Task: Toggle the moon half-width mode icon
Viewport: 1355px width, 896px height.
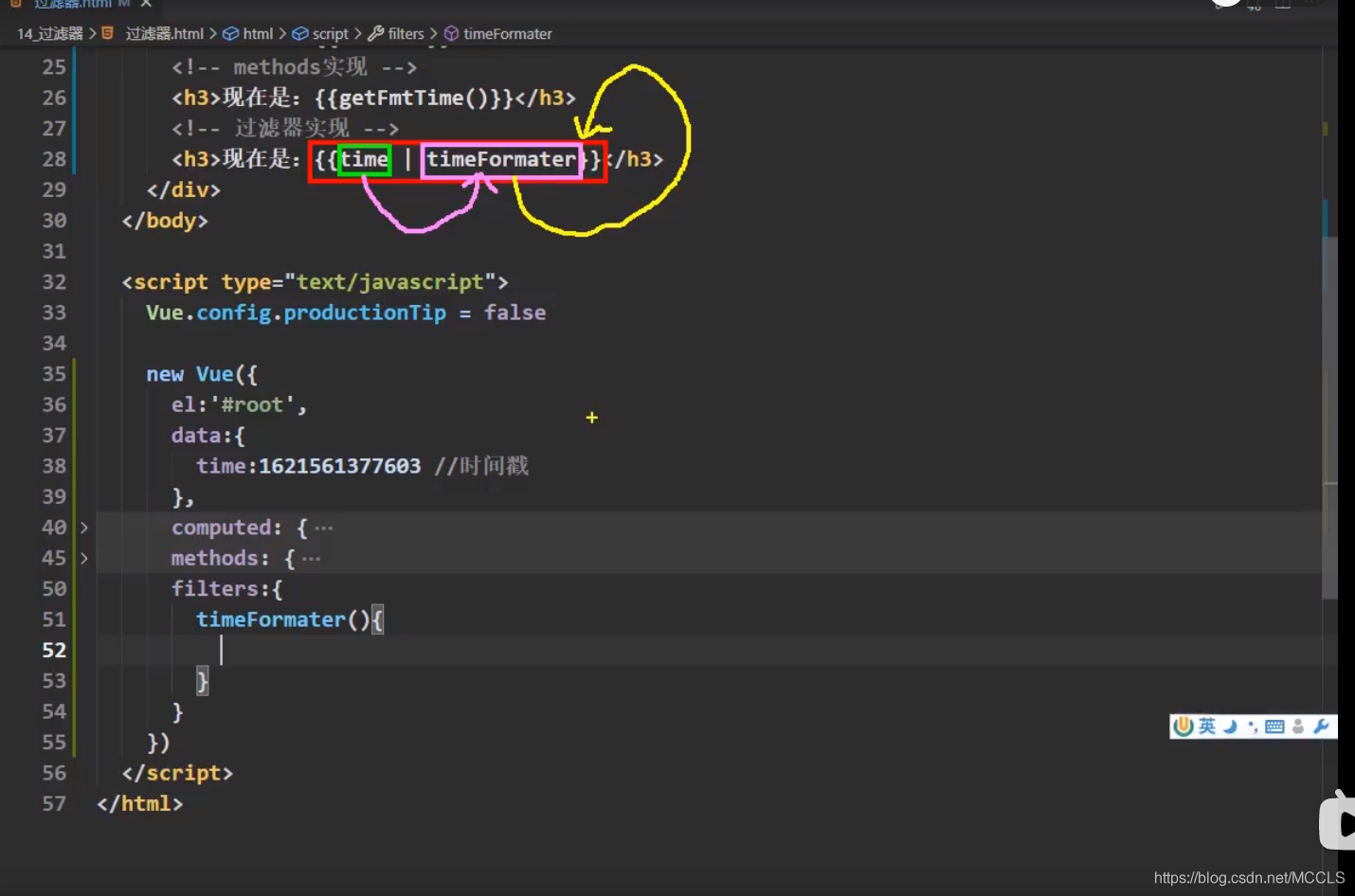Action: click(x=1231, y=726)
